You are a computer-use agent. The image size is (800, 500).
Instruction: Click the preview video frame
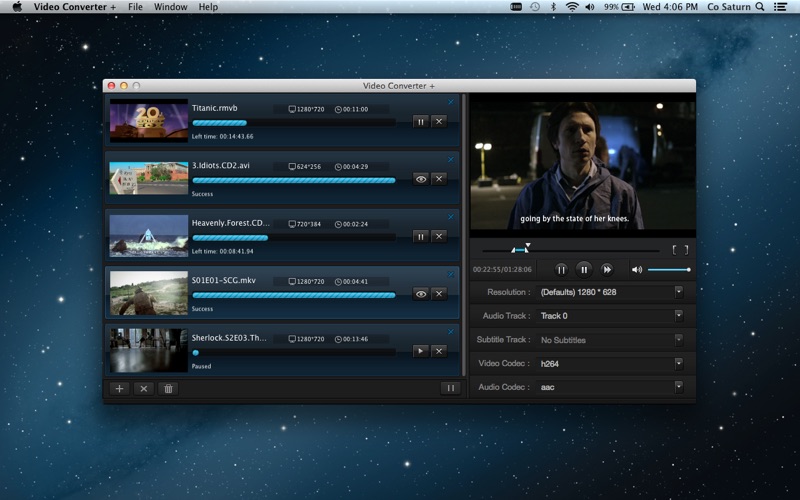[582, 166]
